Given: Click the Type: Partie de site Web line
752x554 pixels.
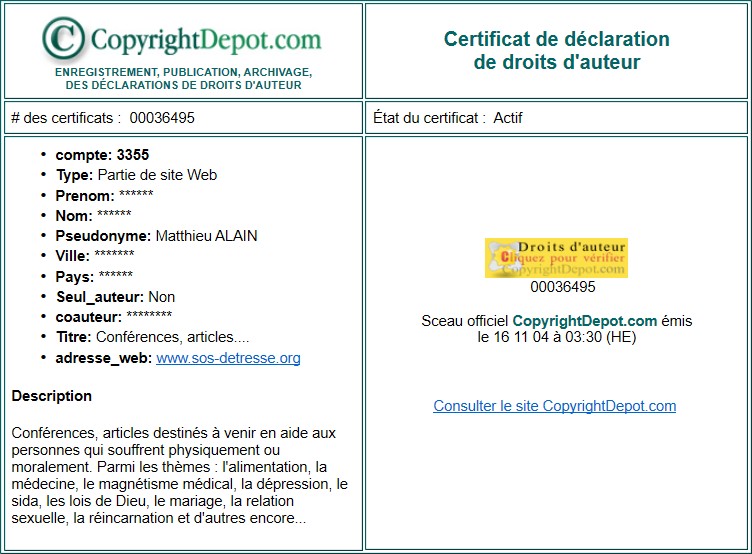Looking at the screenshot, I should click(137, 175).
